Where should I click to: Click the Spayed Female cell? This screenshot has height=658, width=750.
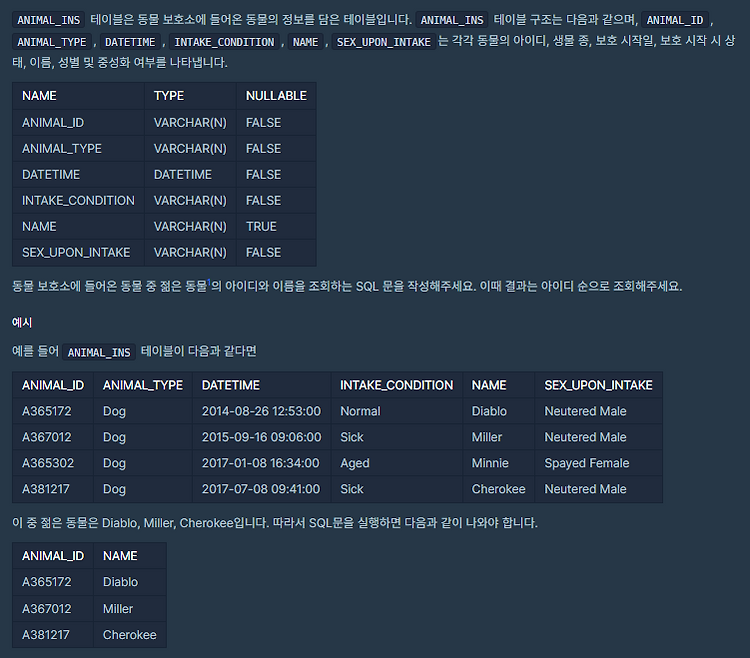[x=587, y=463]
